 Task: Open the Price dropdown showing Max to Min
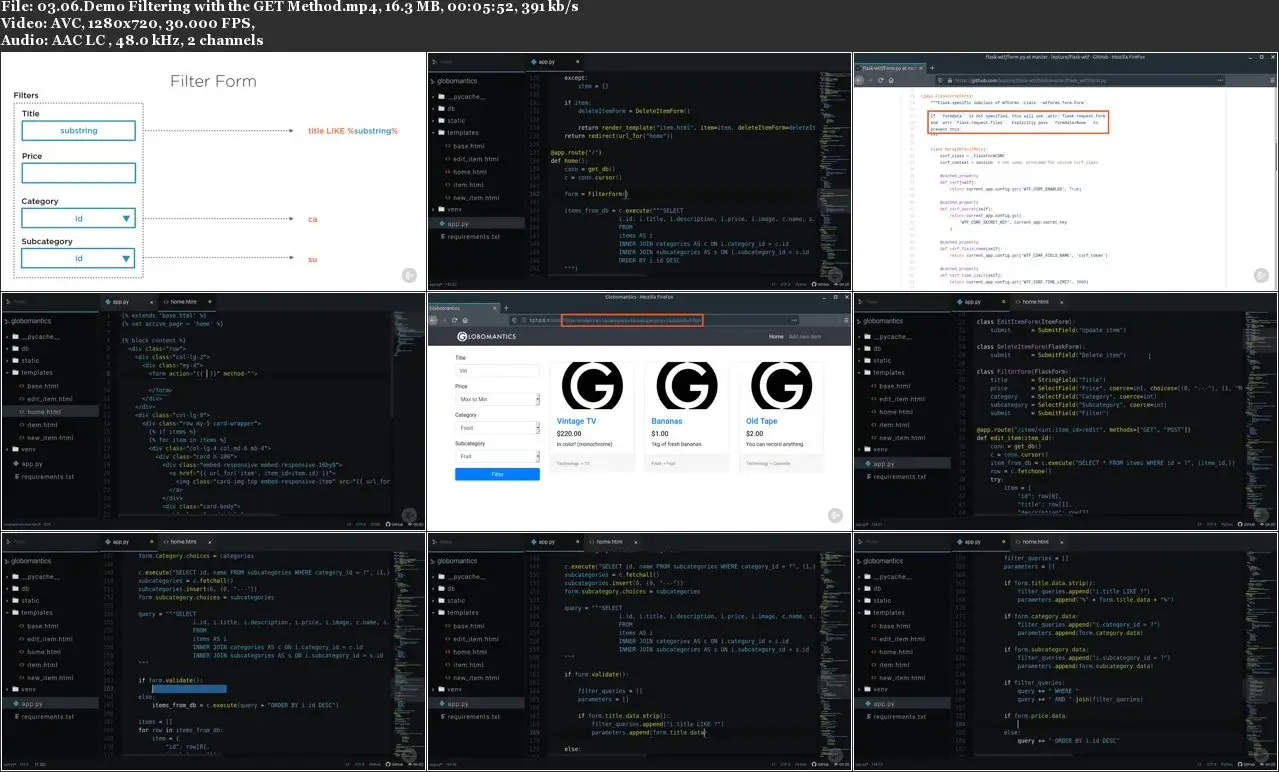click(497, 399)
